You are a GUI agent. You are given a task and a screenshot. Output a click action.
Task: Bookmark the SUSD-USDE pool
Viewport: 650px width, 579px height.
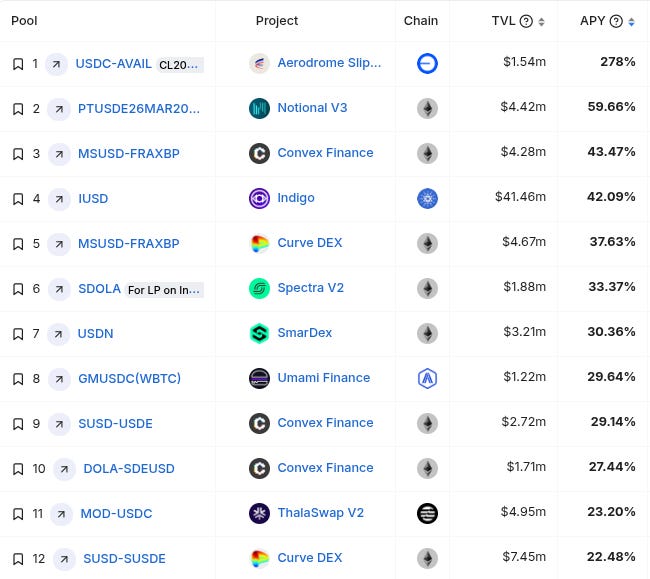click(18, 424)
